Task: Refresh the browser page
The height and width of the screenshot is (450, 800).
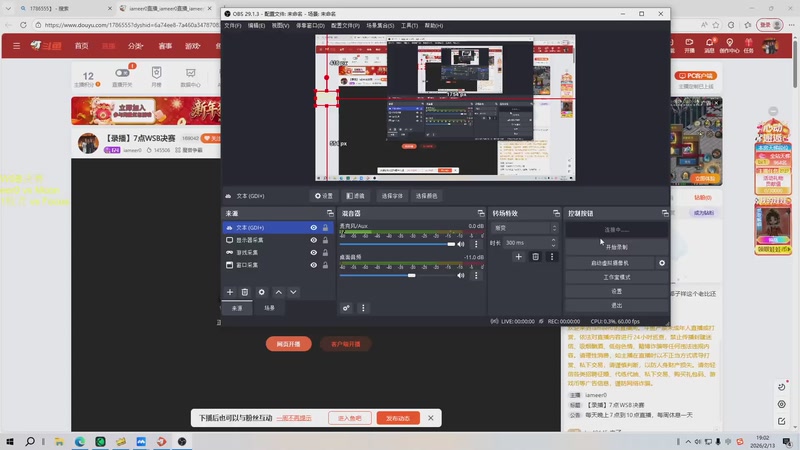Action: (23, 24)
